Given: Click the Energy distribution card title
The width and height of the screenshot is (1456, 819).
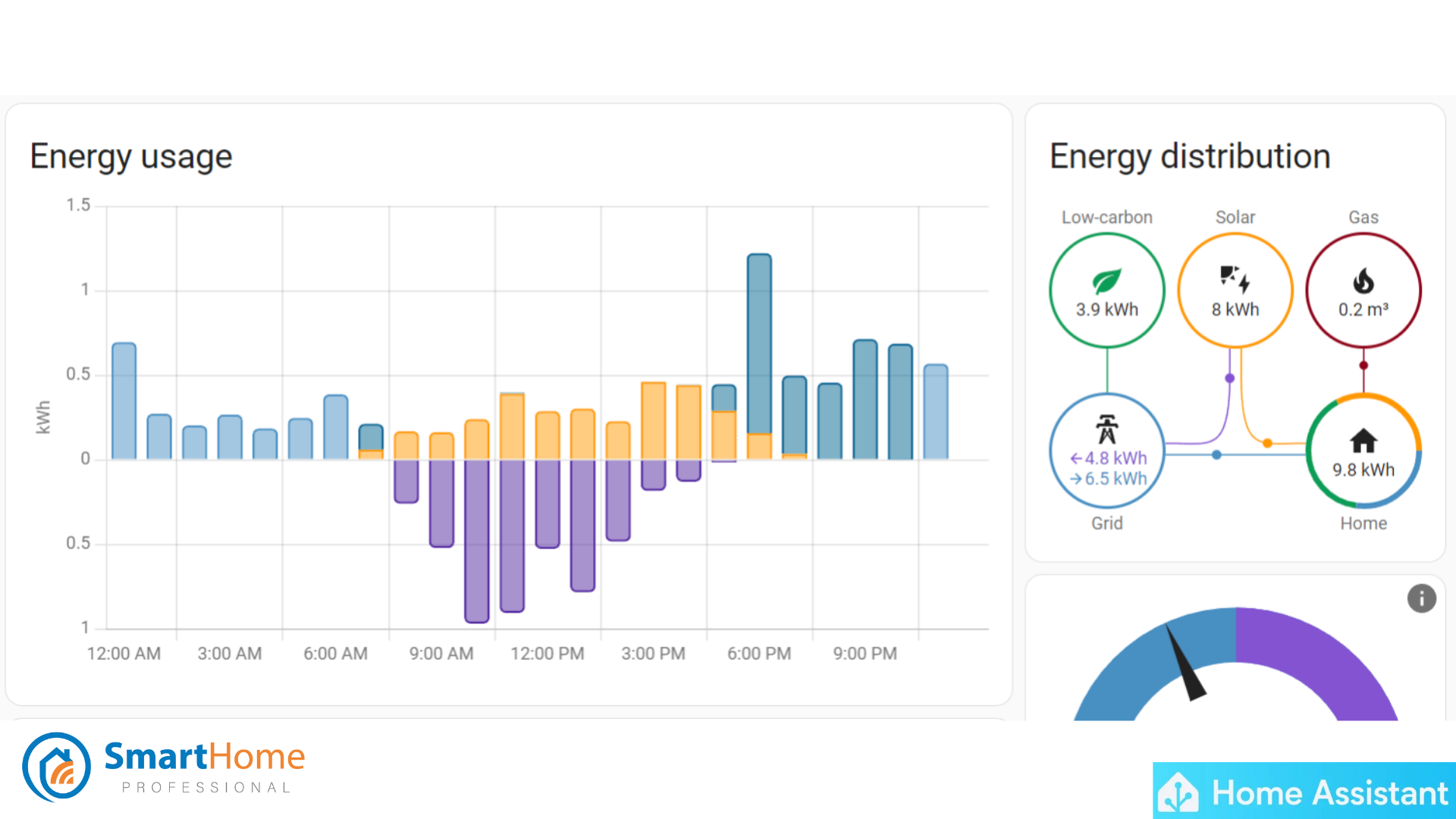Looking at the screenshot, I should click(x=1190, y=156).
